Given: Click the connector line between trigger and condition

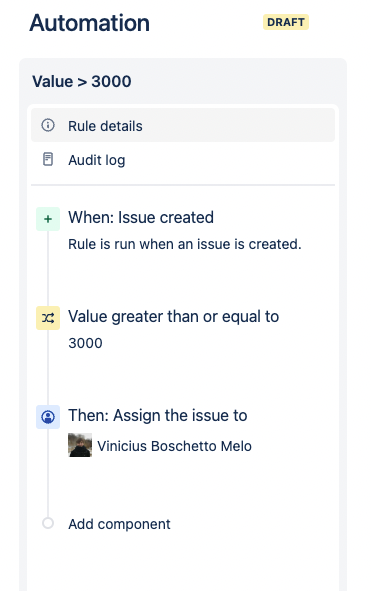Looking at the screenshot, I should pyautogui.click(x=48, y=268).
